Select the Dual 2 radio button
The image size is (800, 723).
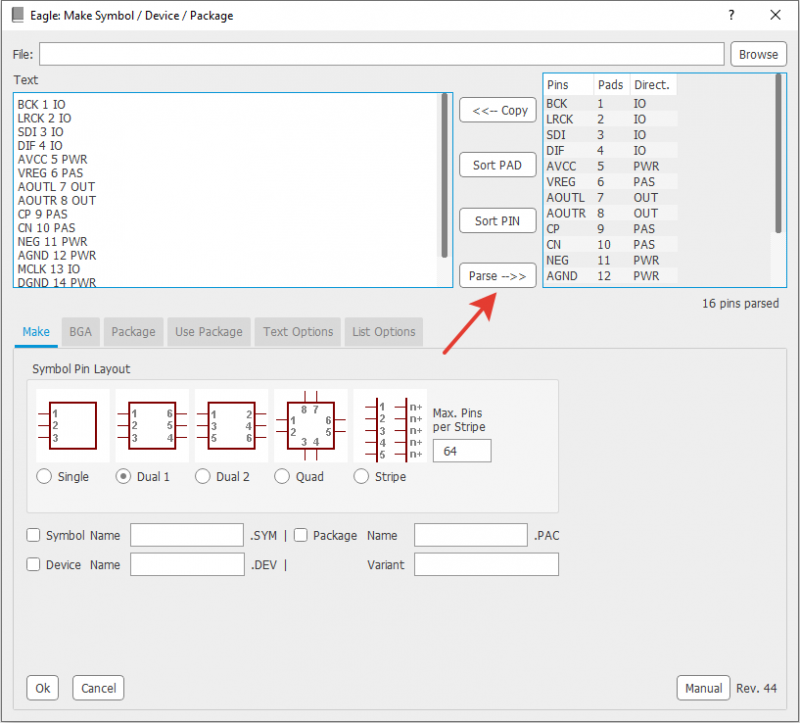pos(203,477)
